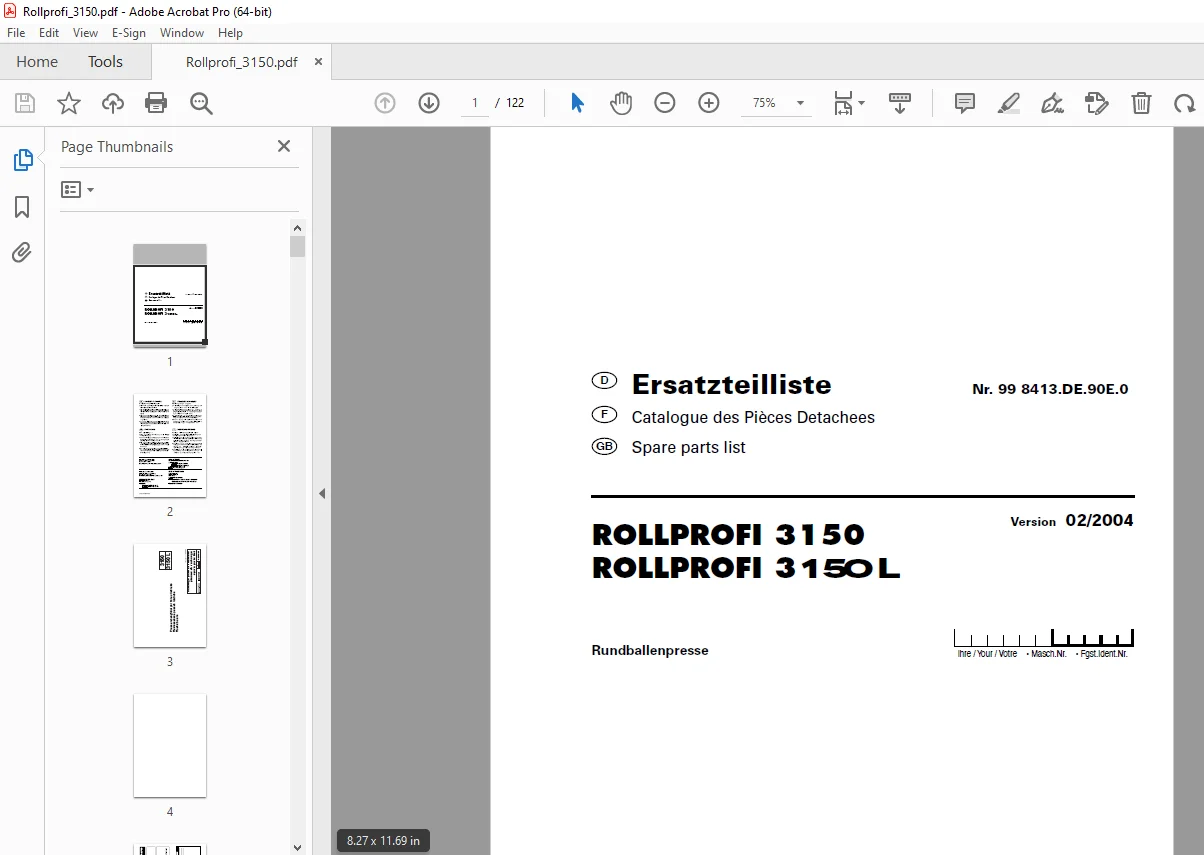Open the fit page options tool
The height and width of the screenshot is (855, 1204).
tap(849, 103)
